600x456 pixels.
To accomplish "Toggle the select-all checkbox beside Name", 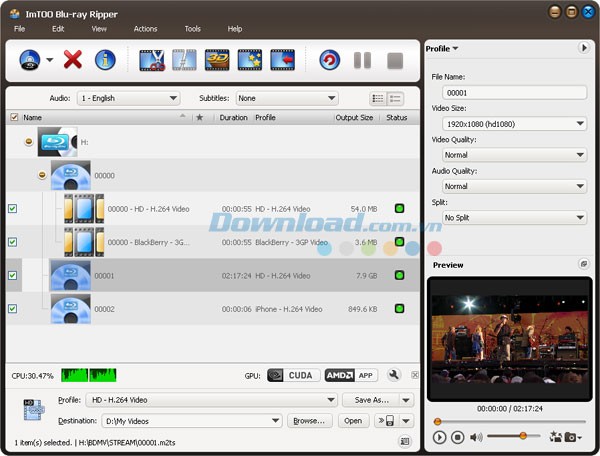I will coord(13,117).
